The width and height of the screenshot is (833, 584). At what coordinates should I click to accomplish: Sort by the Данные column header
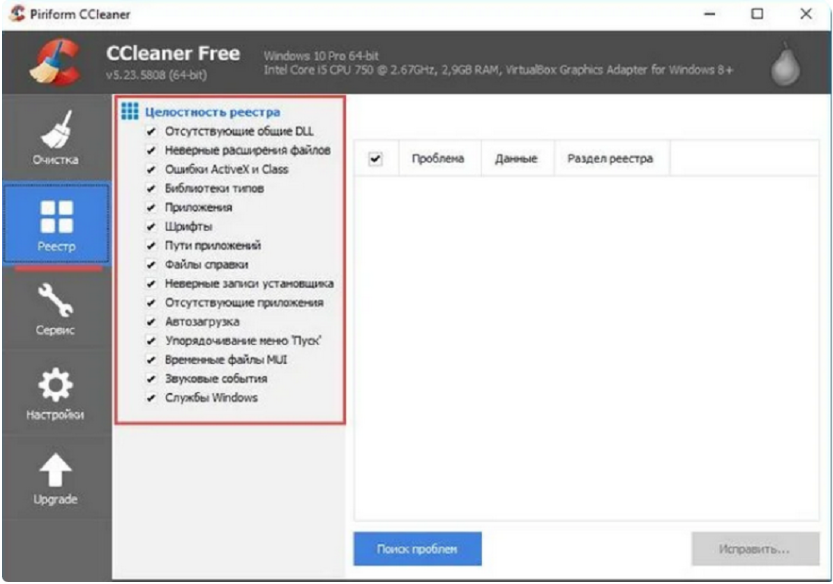[517, 158]
